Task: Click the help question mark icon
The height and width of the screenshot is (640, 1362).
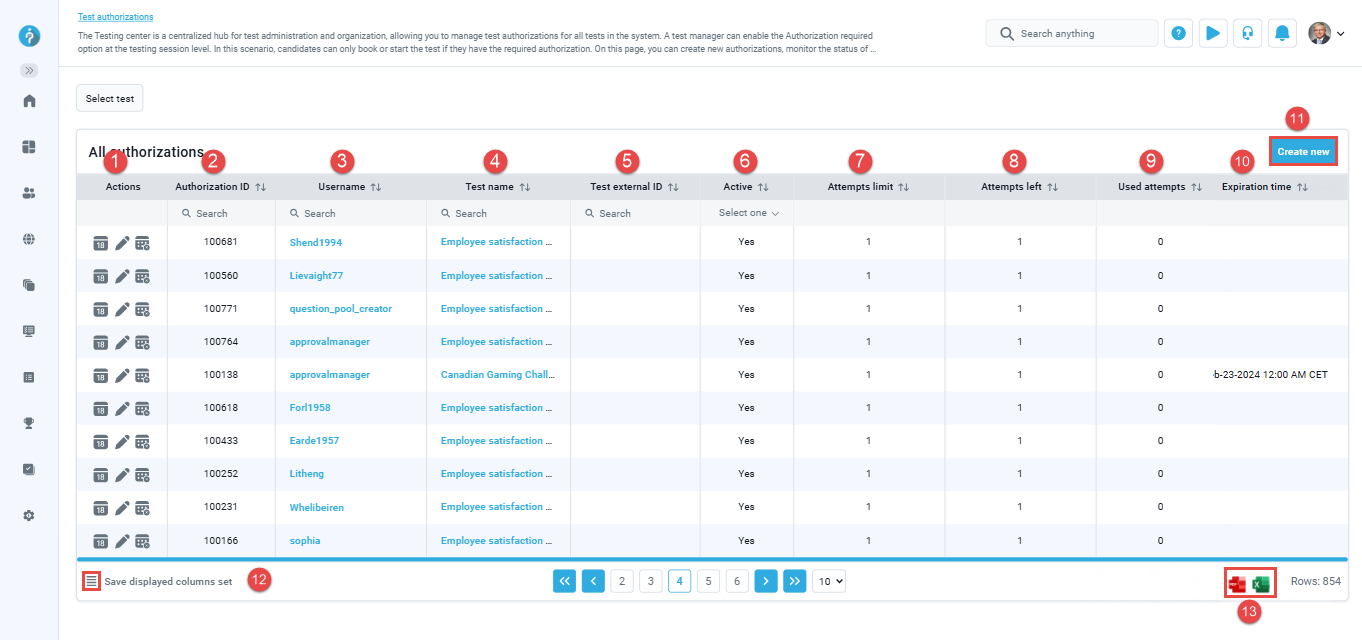Action: pyautogui.click(x=1179, y=33)
